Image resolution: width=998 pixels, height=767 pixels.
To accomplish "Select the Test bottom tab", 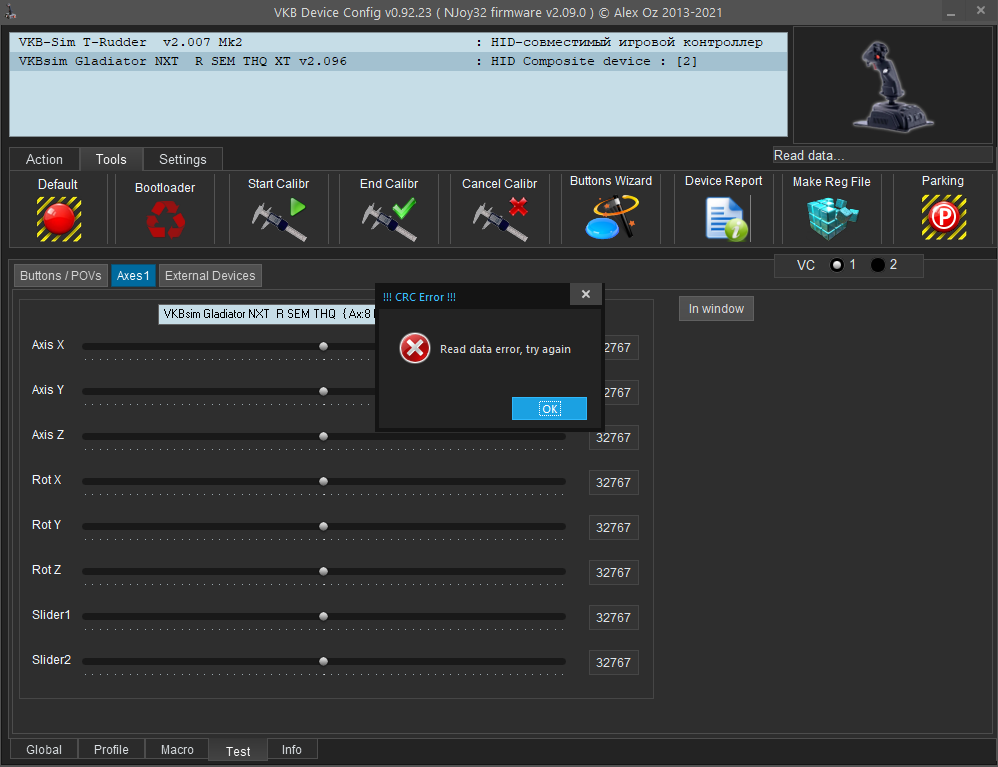I will pyautogui.click(x=238, y=751).
